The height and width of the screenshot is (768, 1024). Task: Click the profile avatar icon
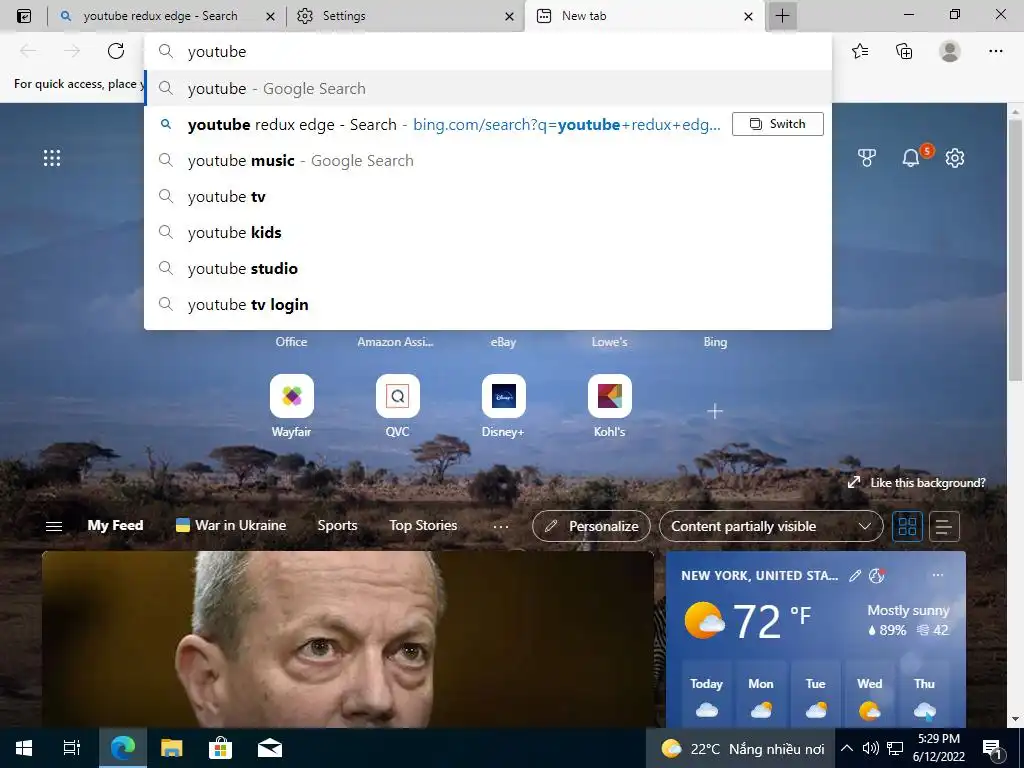950,51
